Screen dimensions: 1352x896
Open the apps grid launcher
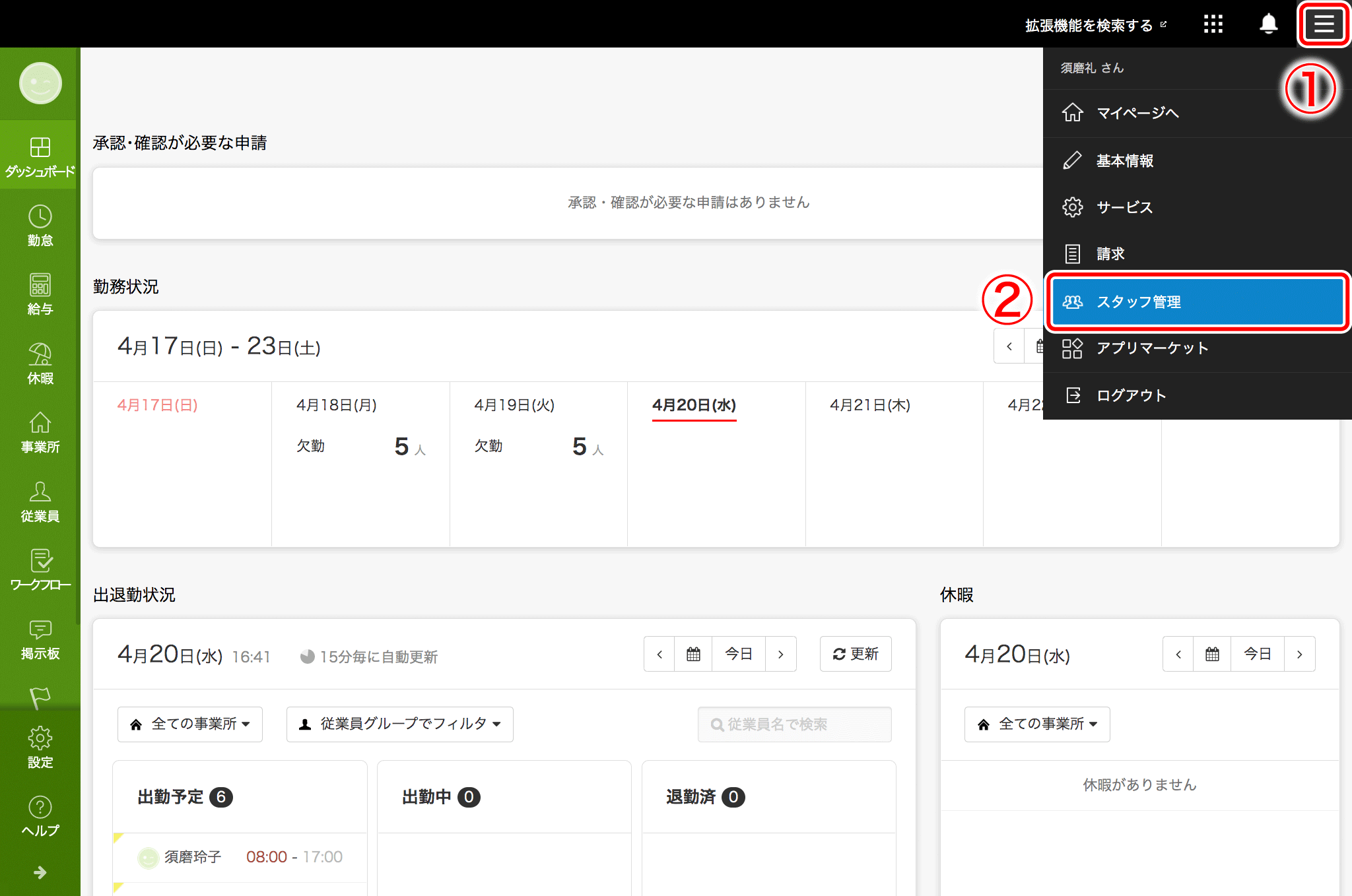1213,24
